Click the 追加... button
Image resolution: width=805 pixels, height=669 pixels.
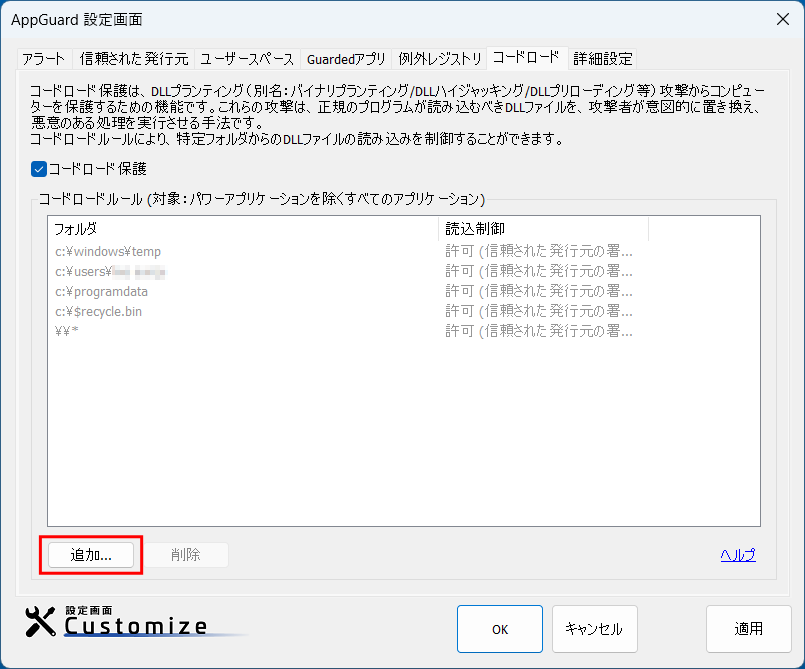pyautogui.click(x=91, y=555)
